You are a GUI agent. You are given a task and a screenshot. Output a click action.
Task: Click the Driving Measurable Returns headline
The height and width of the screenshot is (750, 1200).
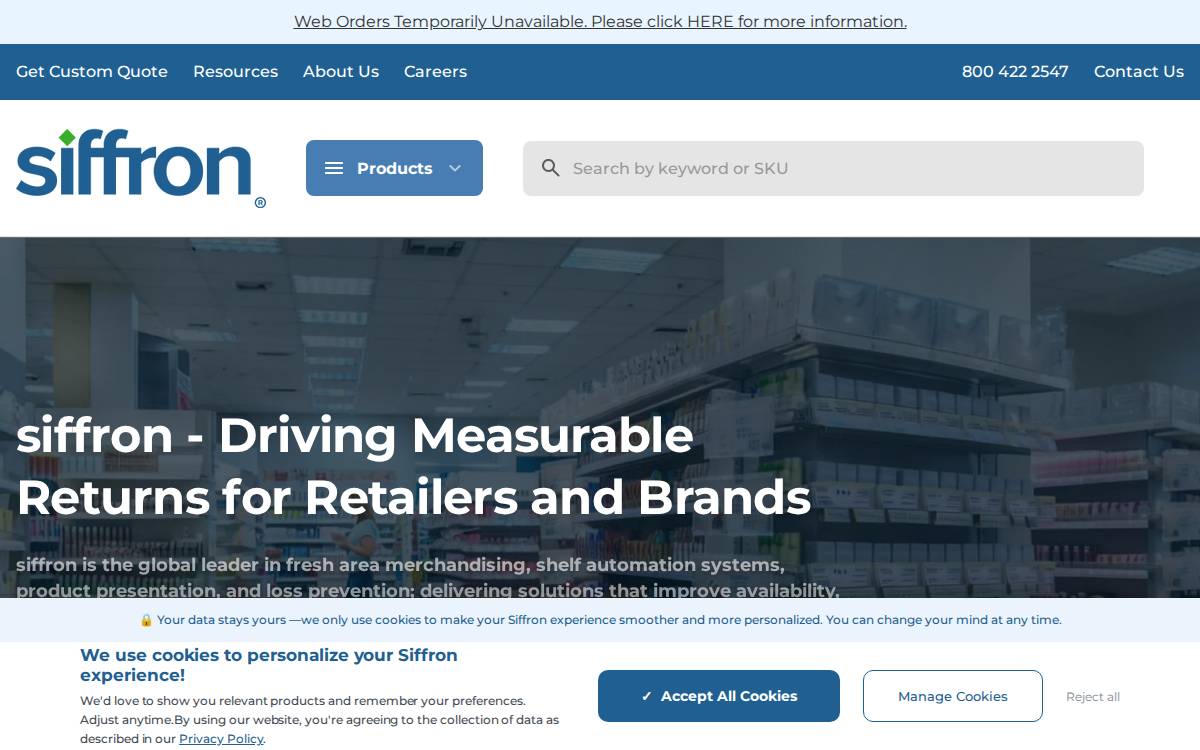tap(413, 466)
